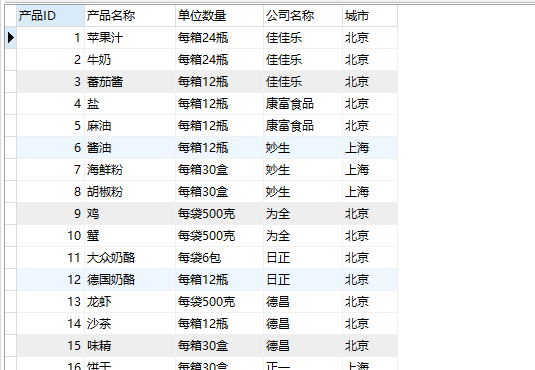
Task: Click the row selector for 牛奶 row
Action: [x=11, y=60]
